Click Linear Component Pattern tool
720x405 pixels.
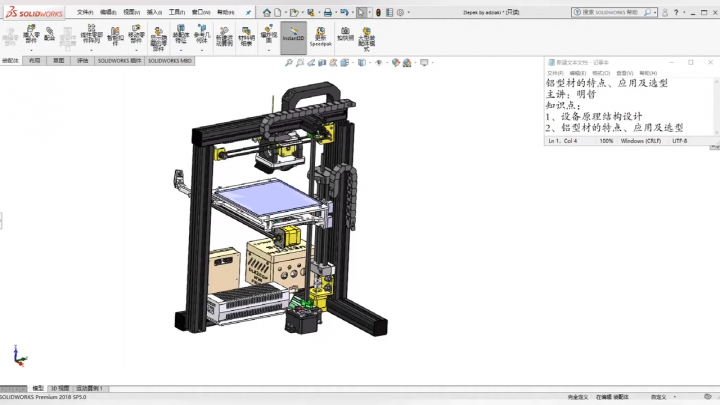pos(91,35)
